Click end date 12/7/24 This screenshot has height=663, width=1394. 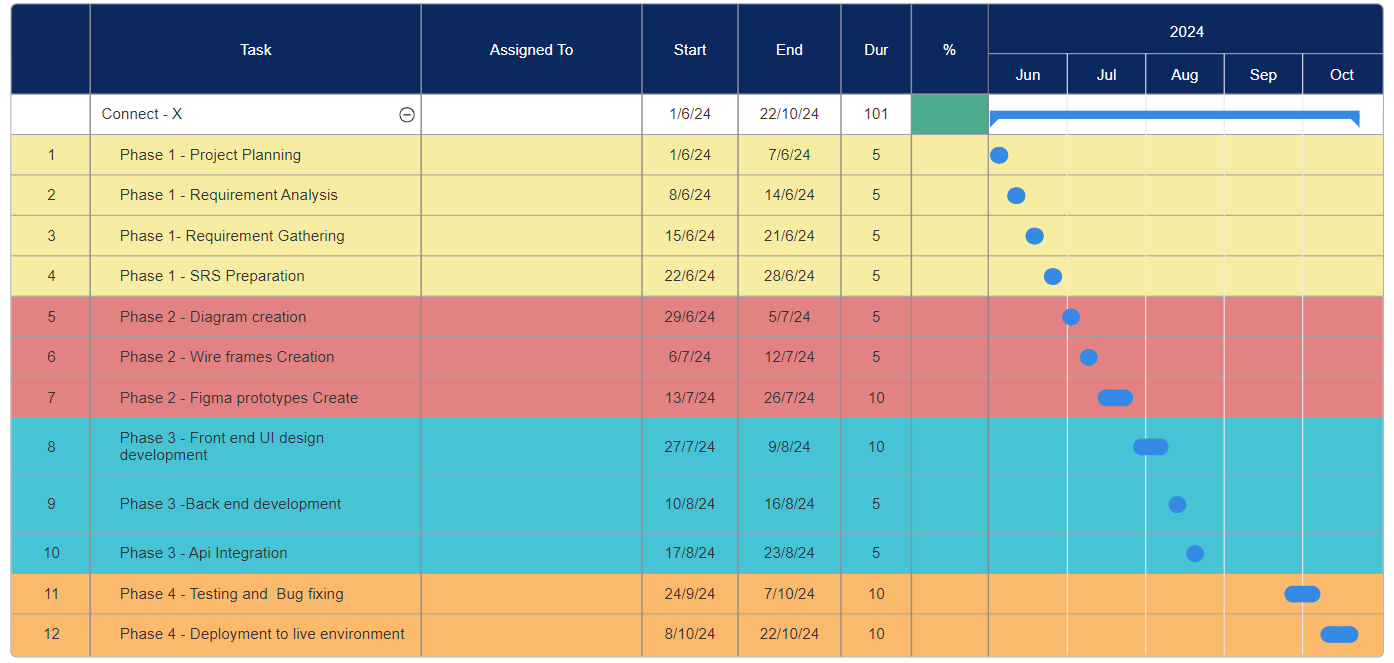click(789, 357)
